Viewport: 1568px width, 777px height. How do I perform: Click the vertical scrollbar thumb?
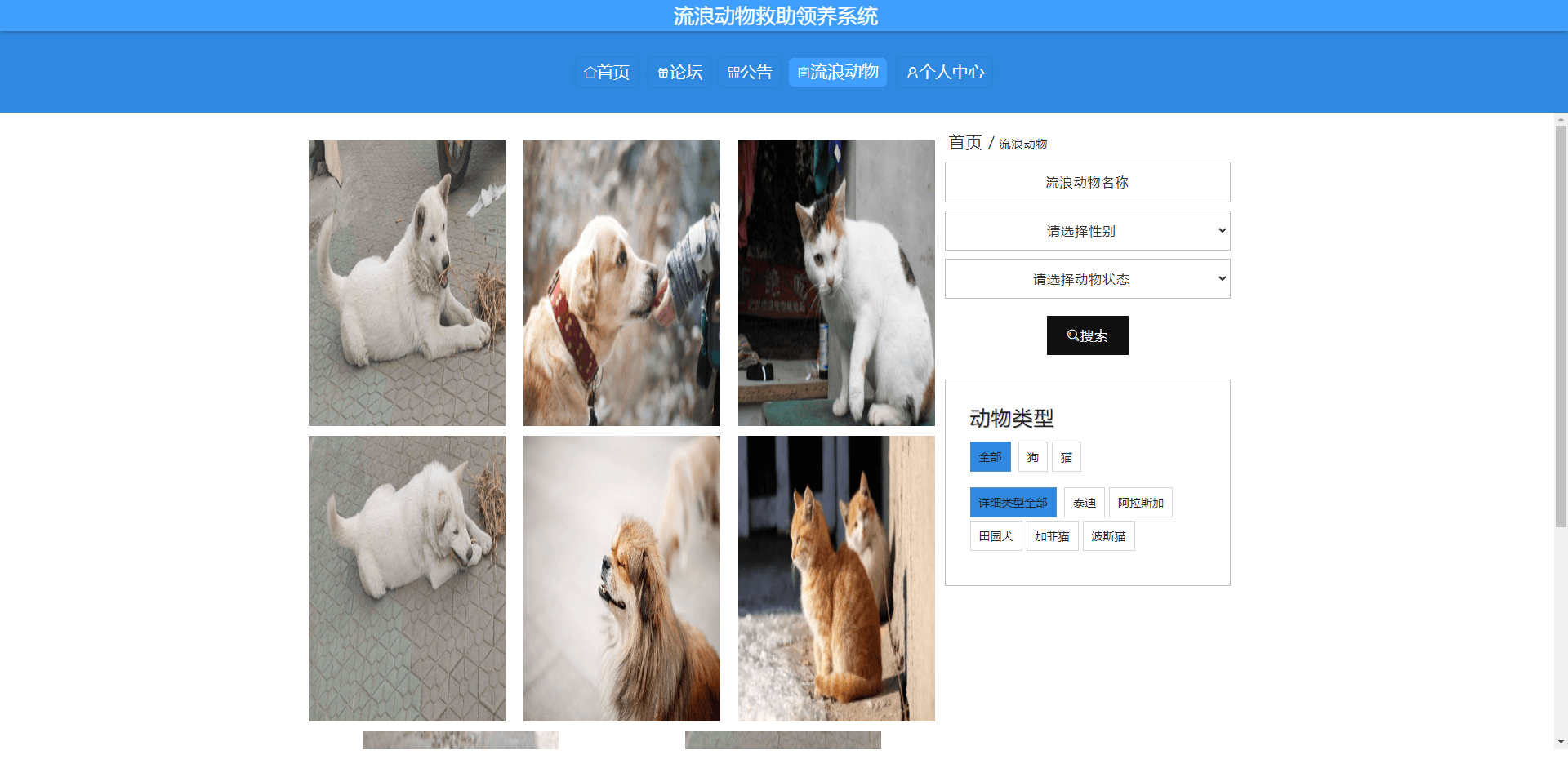1561,326
